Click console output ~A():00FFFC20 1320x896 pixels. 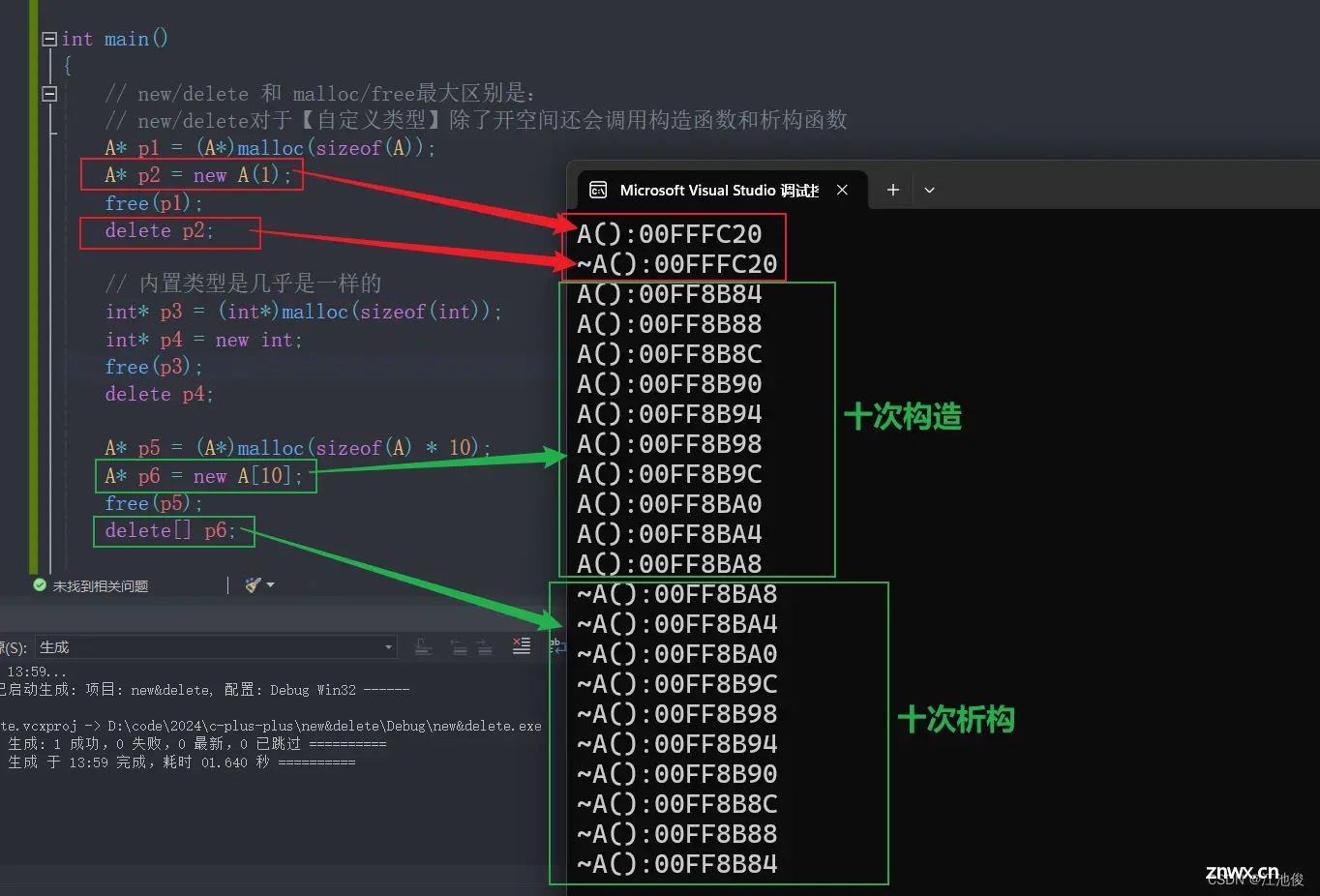click(677, 264)
